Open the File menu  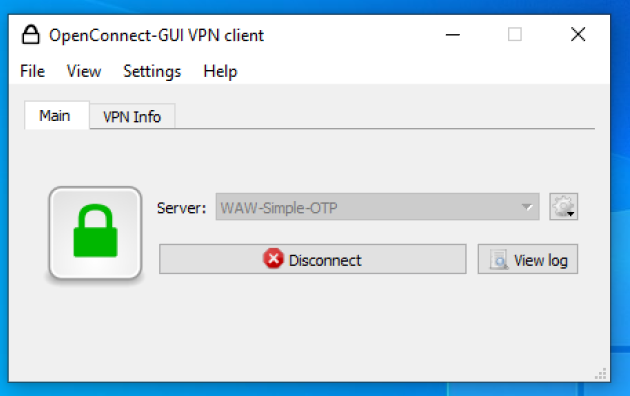coord(33,71)
